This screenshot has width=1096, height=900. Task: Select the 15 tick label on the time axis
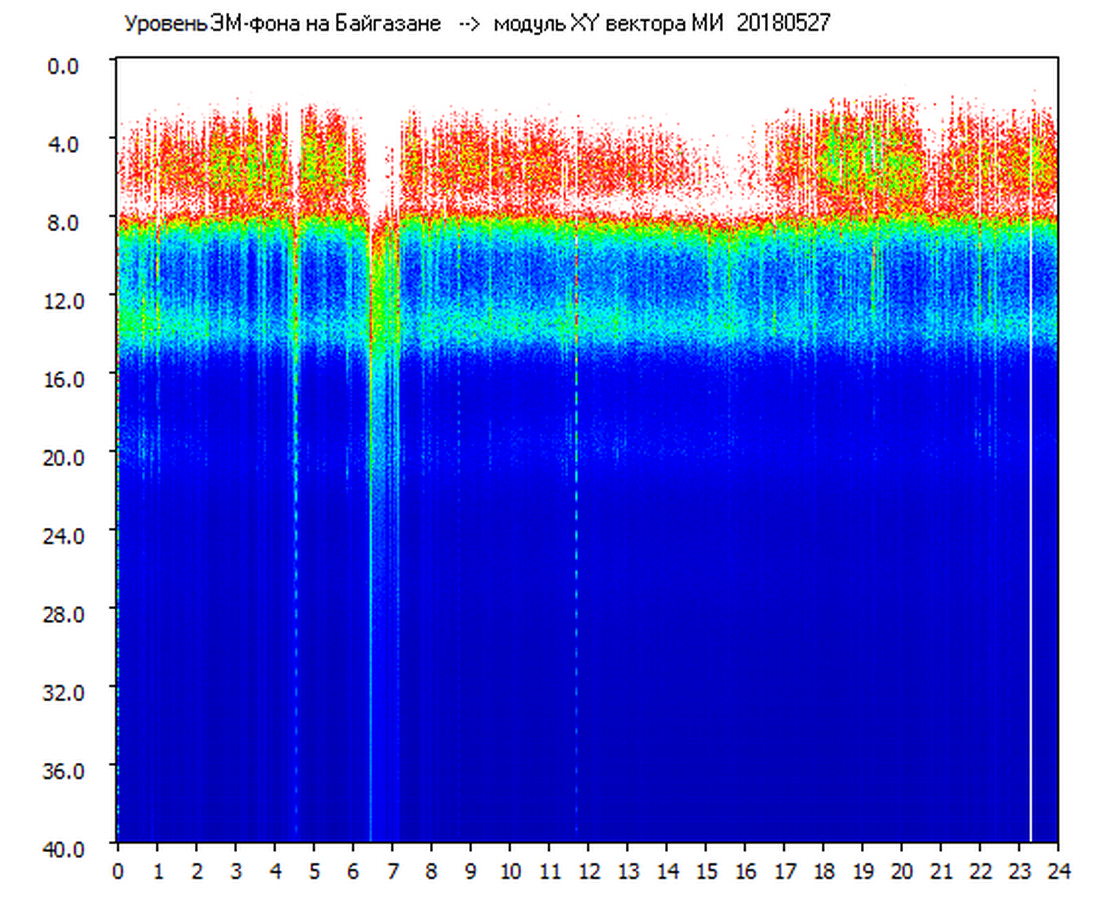[x=706, y=871]
